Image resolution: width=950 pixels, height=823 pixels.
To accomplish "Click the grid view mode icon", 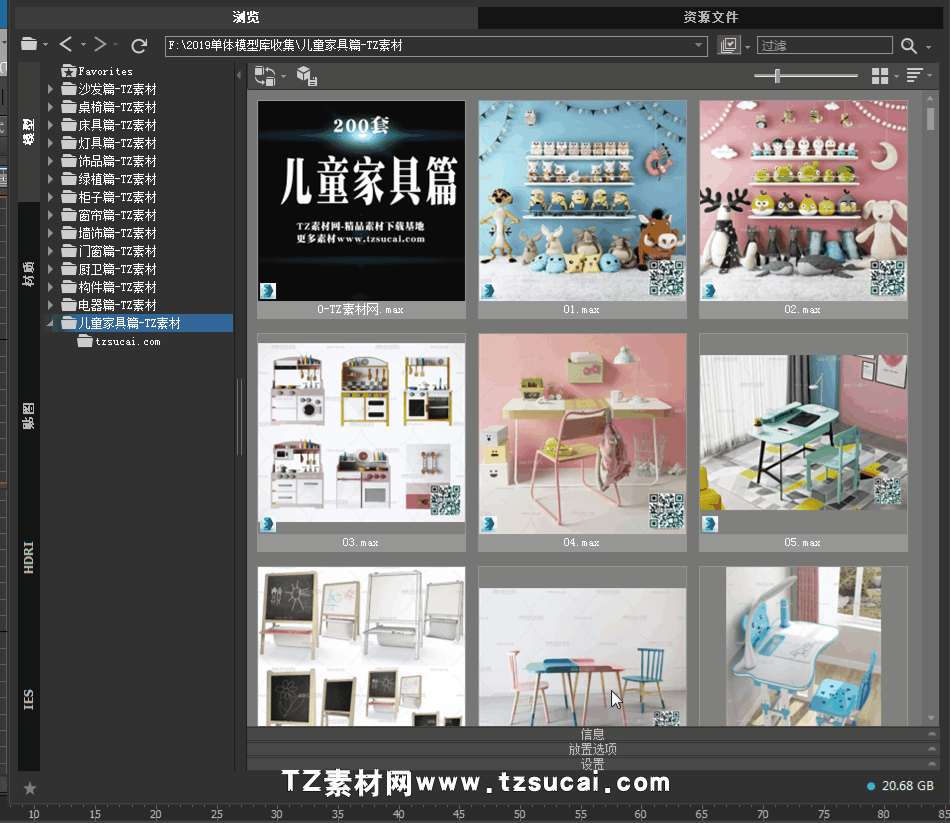I will click(880, 76).
